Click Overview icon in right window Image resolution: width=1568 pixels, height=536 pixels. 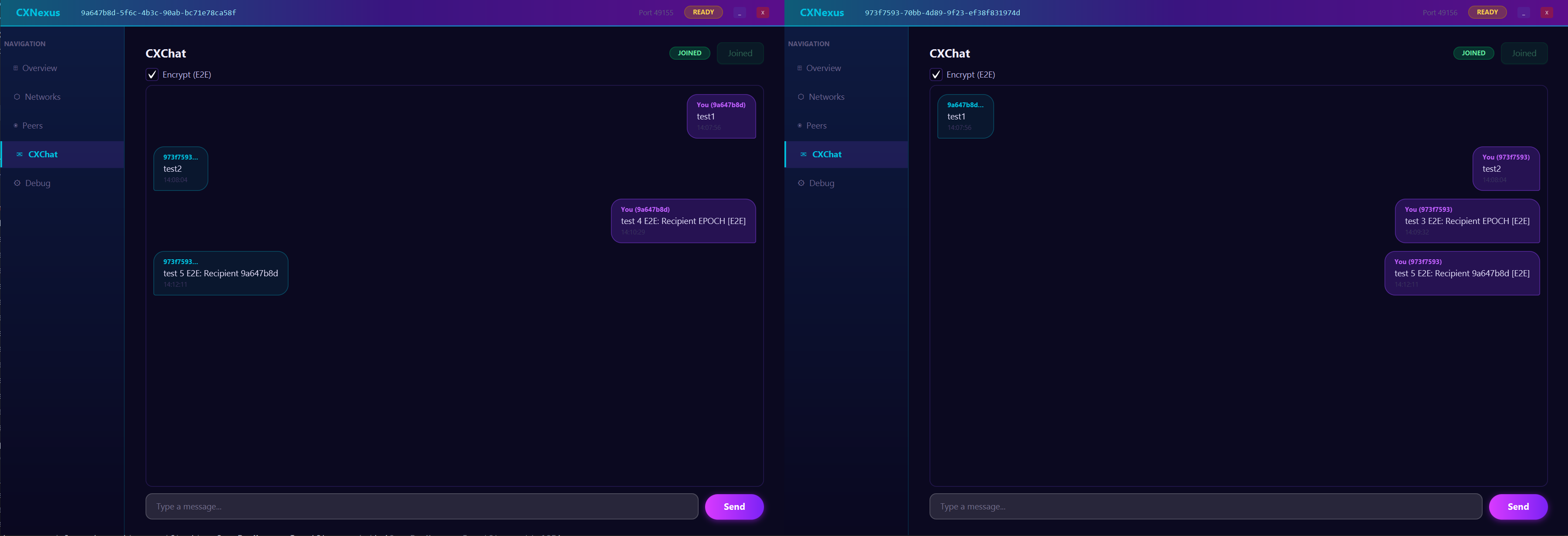[x=800, y=68]
